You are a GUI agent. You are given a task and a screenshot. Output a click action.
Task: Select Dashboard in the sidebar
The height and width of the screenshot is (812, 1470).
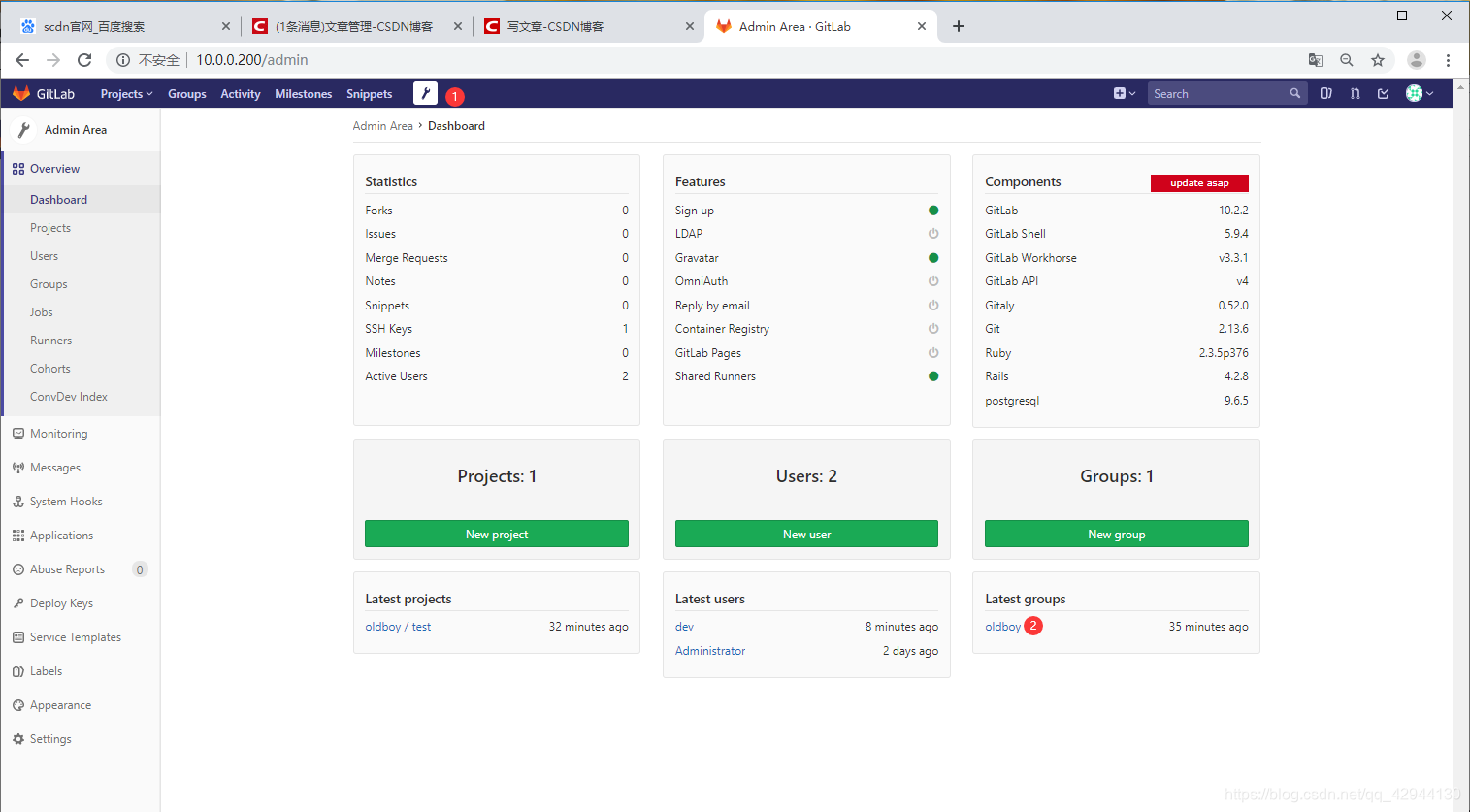[82, 200]
